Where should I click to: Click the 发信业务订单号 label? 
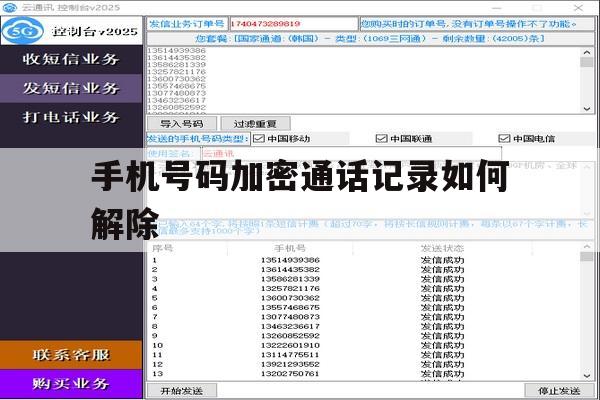(187, 24)
